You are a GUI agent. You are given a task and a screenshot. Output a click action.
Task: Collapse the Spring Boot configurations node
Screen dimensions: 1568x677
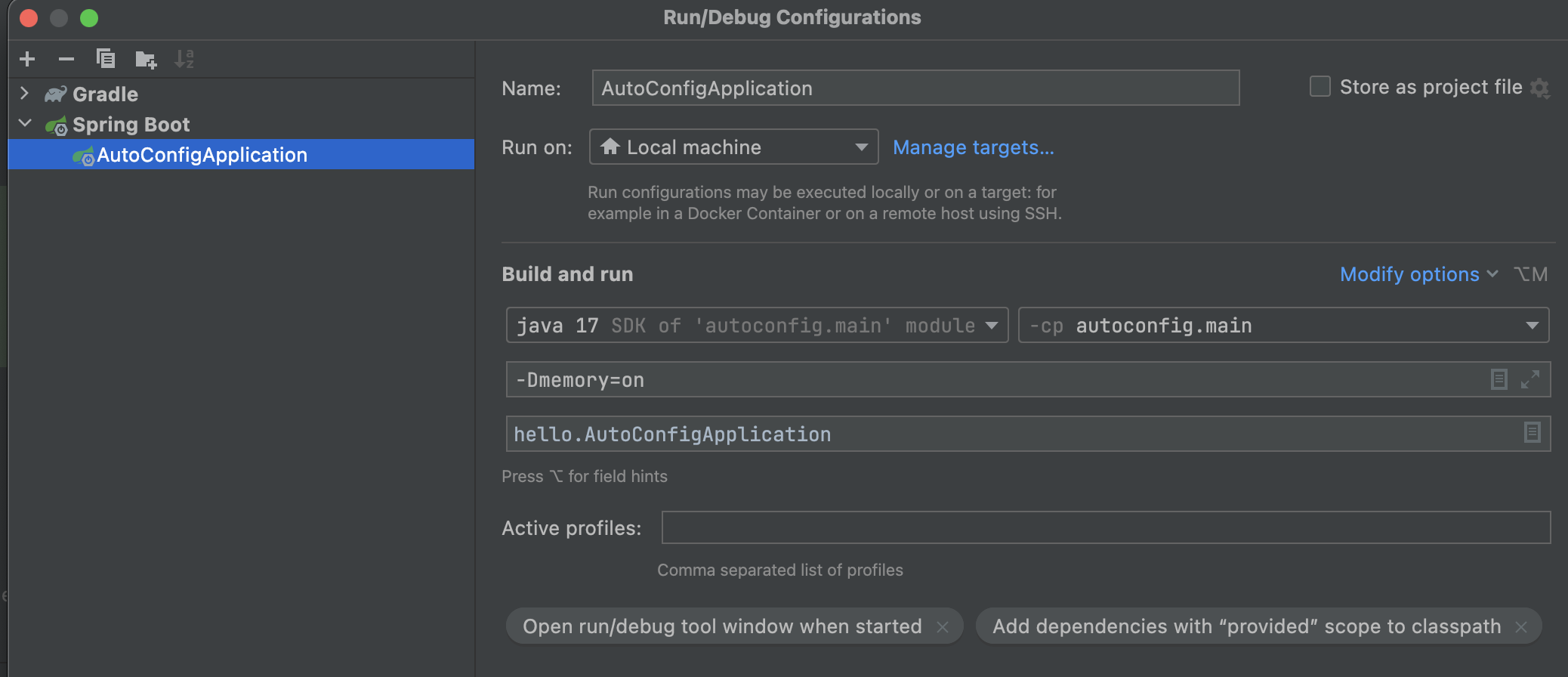coord(25,123)
